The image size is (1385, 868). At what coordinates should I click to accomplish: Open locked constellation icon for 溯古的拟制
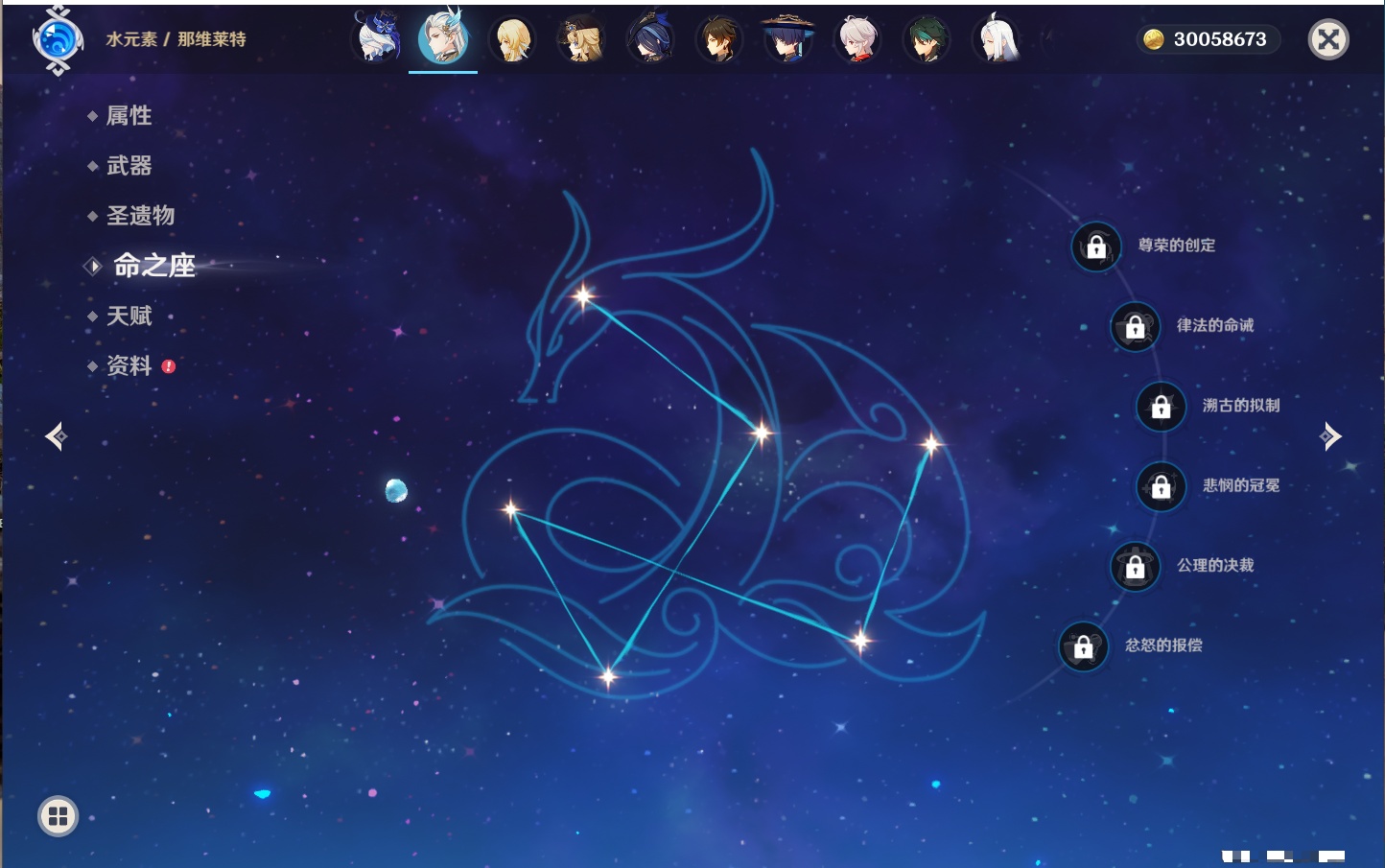[x=1162, y=406]
